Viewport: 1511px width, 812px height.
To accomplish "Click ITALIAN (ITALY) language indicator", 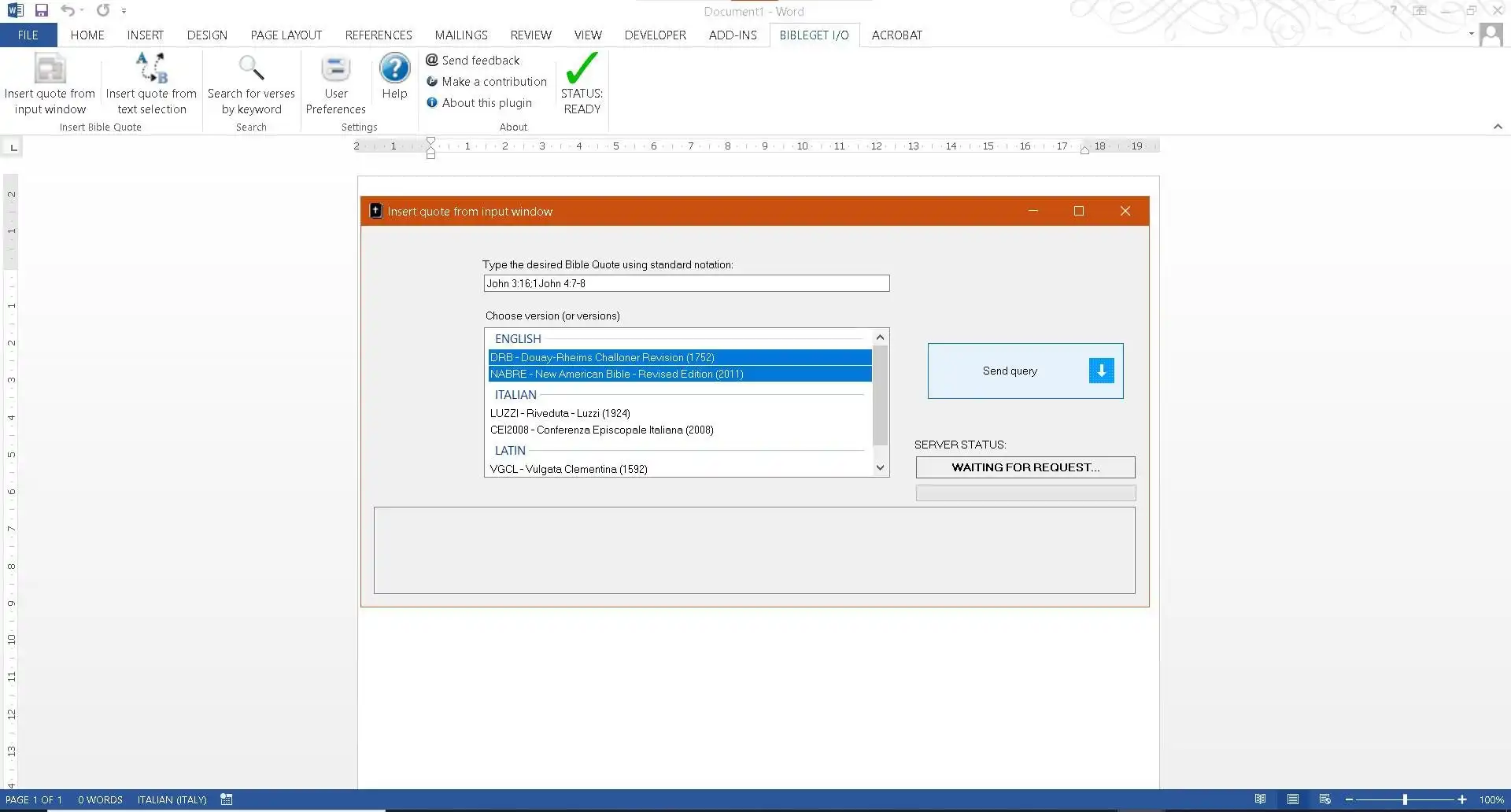I will tap(172, 799).
